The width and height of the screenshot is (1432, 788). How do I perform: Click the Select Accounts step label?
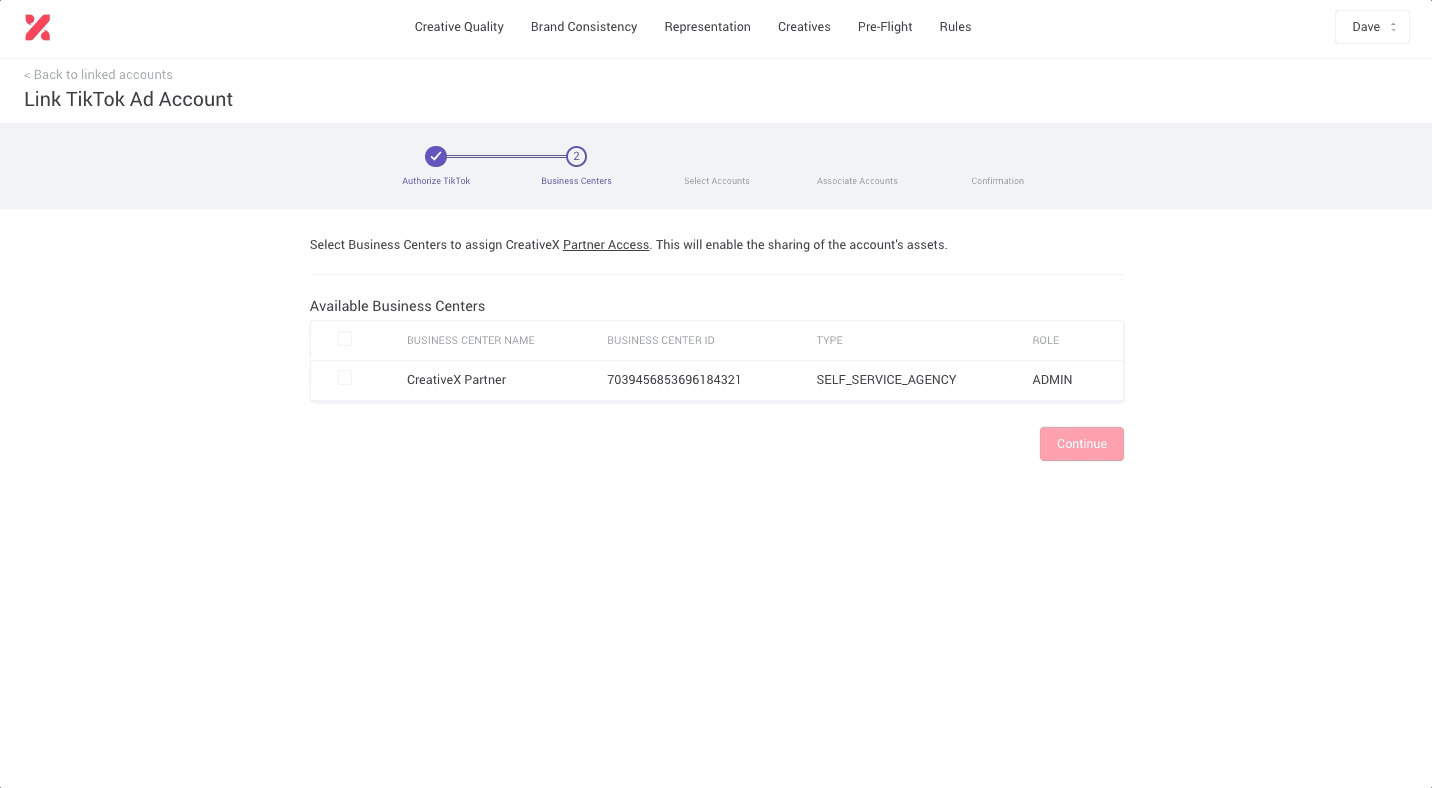pyautogui.click(x=717, y=181)
